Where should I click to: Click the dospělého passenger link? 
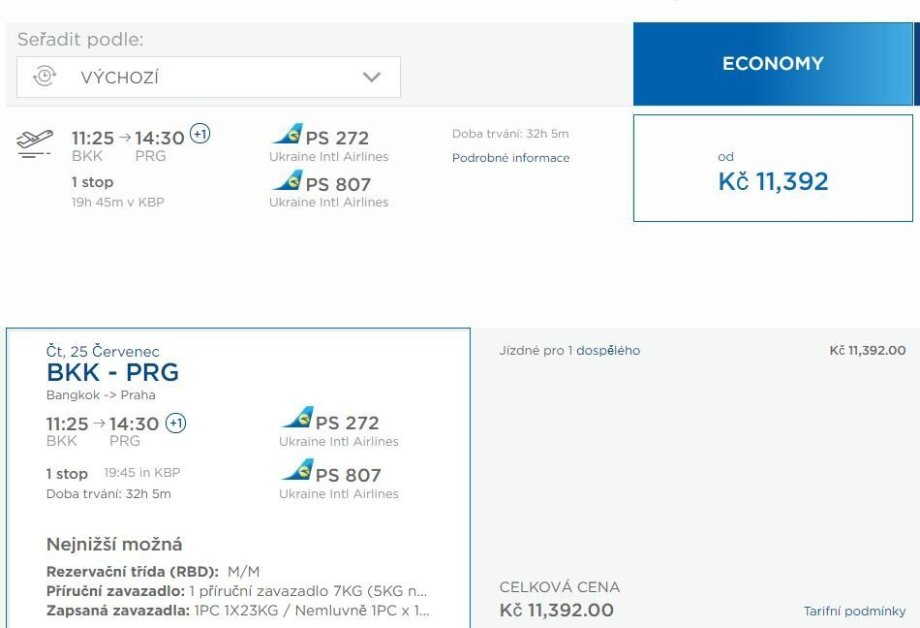609,351
